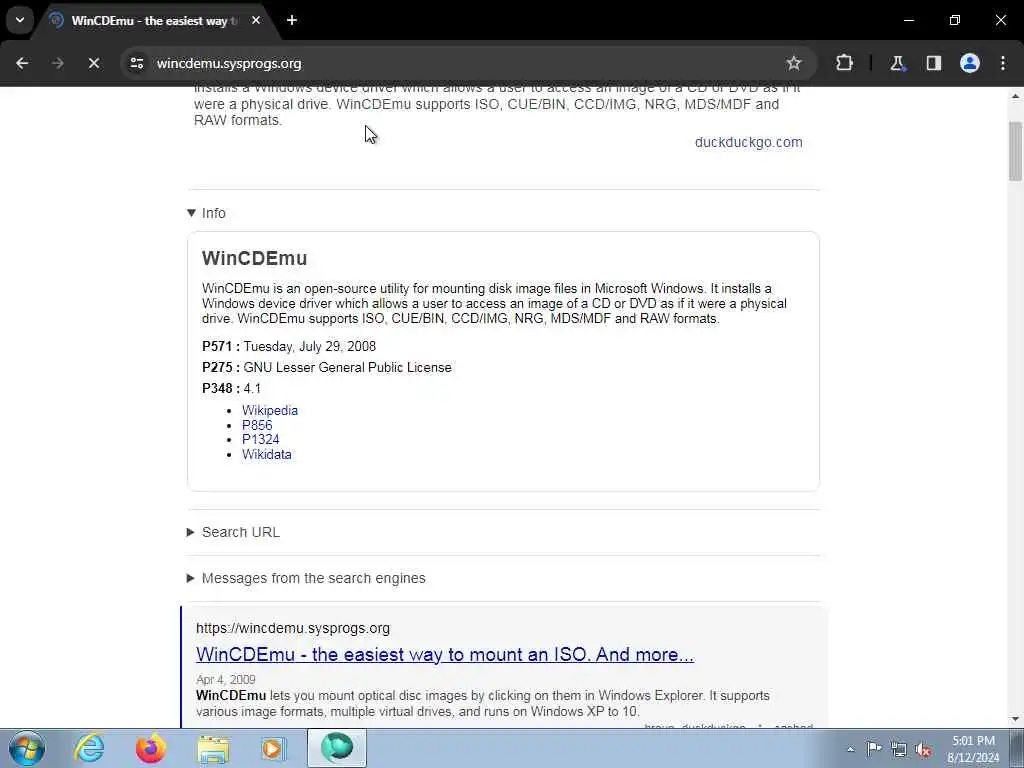Click the browser forward arrow
1024x768 pixels.
click(58, 63)
